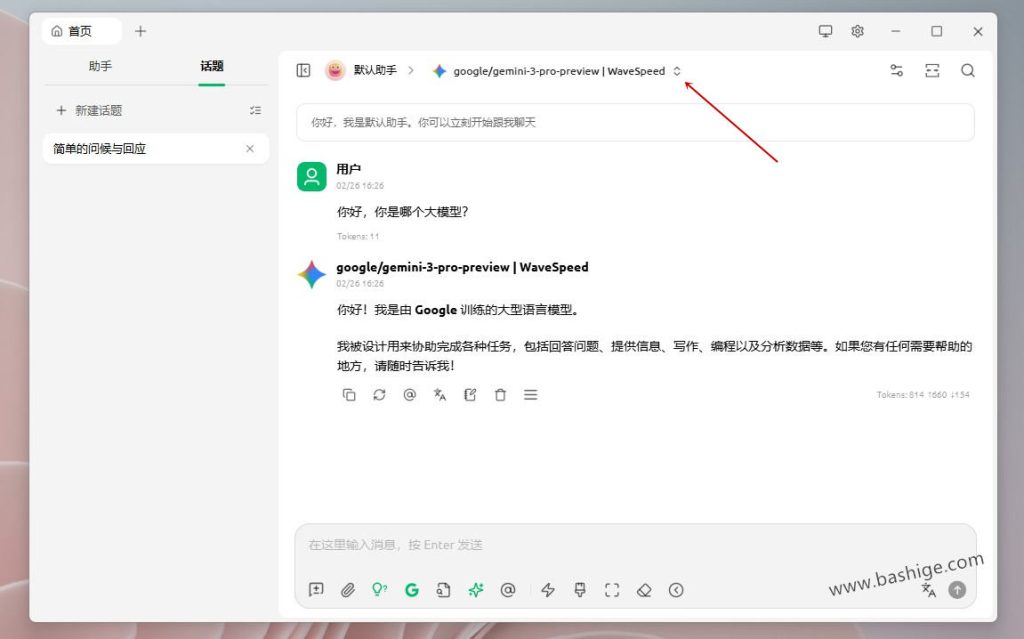Save the reply to notes
This screenshot has width=1024, height=639.
click(x=470, y=395)
